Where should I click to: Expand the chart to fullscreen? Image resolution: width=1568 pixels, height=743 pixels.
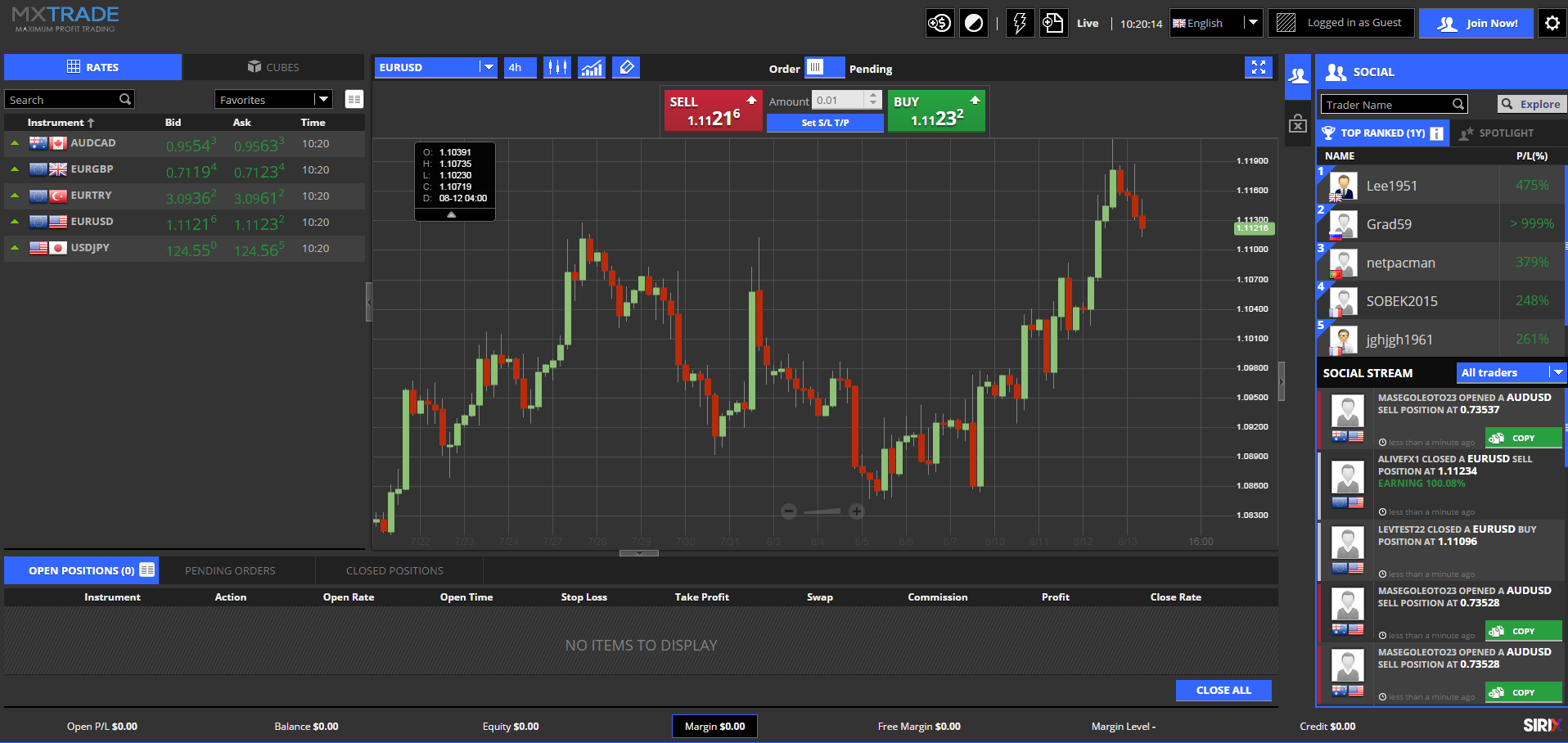[1259, 67]
